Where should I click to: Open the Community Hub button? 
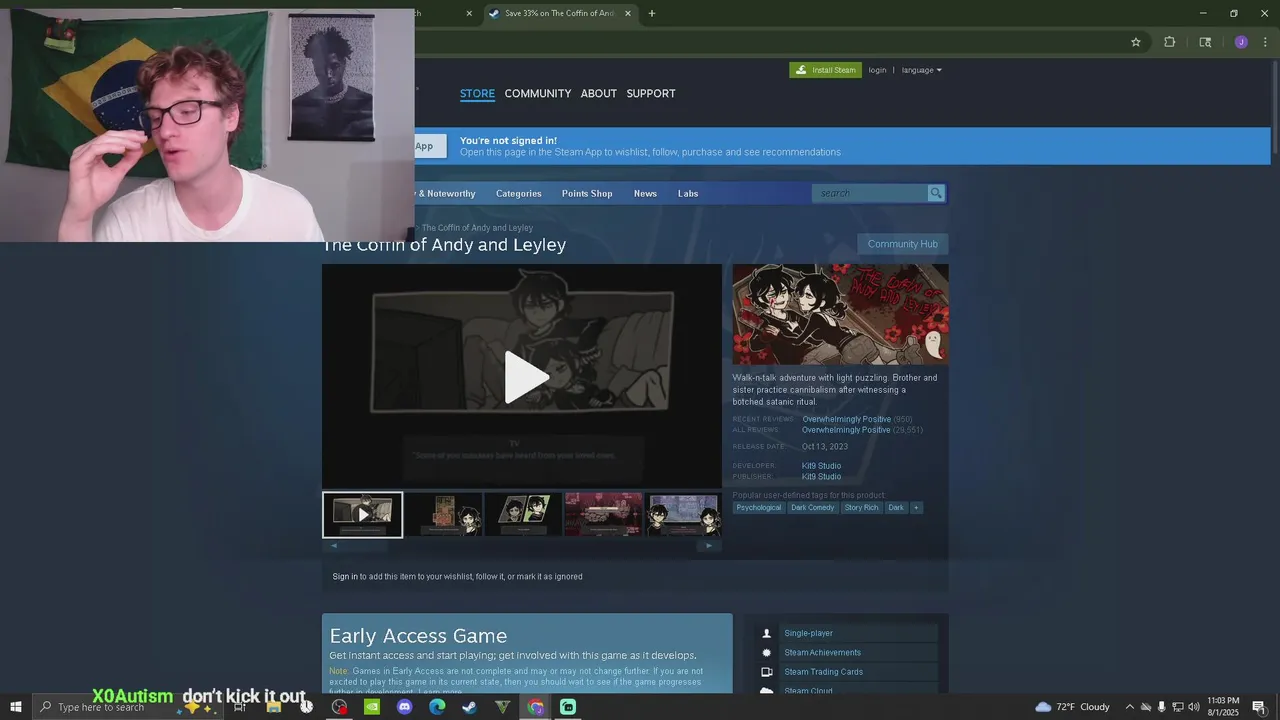click(903, 244)
